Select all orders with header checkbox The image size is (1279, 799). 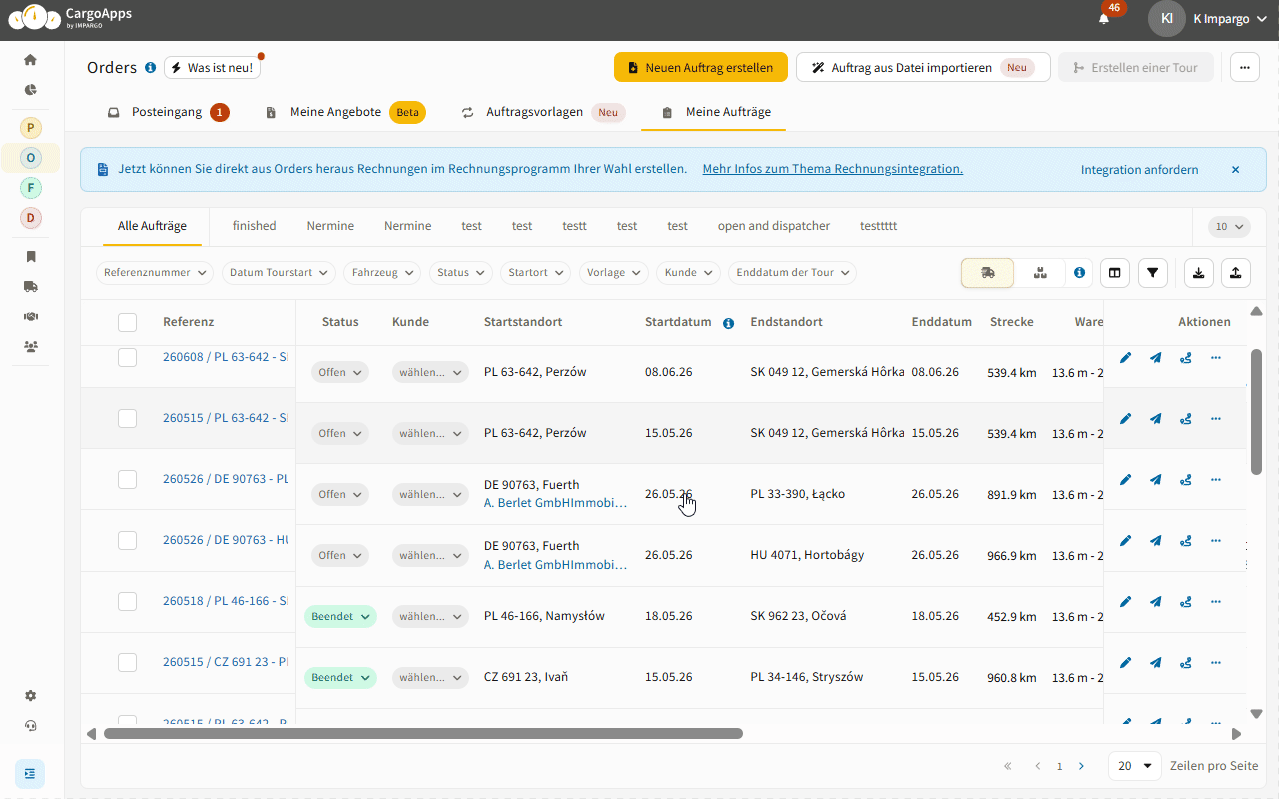(x=127, y=322)
